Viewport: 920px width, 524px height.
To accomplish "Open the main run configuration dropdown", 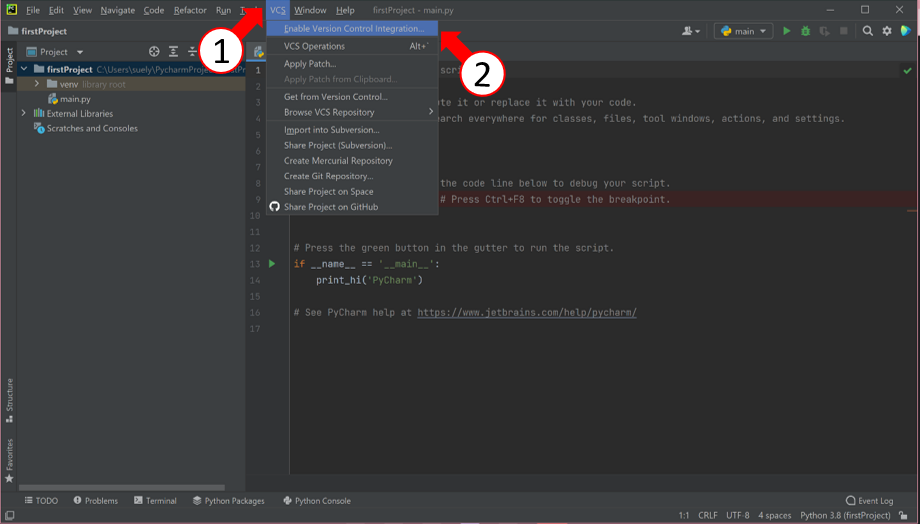I will click(x=743, y=31).
